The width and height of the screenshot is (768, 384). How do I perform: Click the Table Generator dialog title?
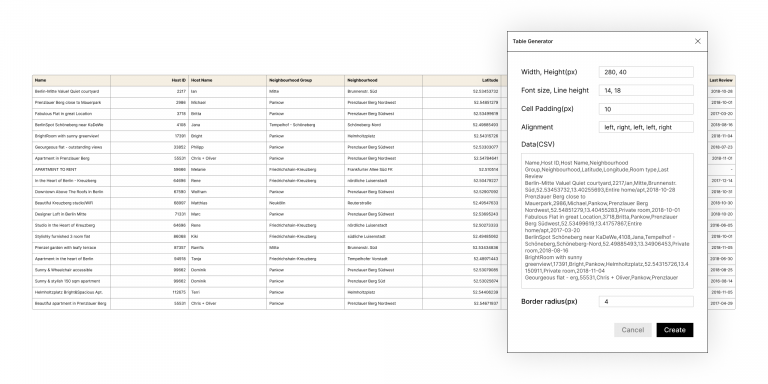coord(533,42)
